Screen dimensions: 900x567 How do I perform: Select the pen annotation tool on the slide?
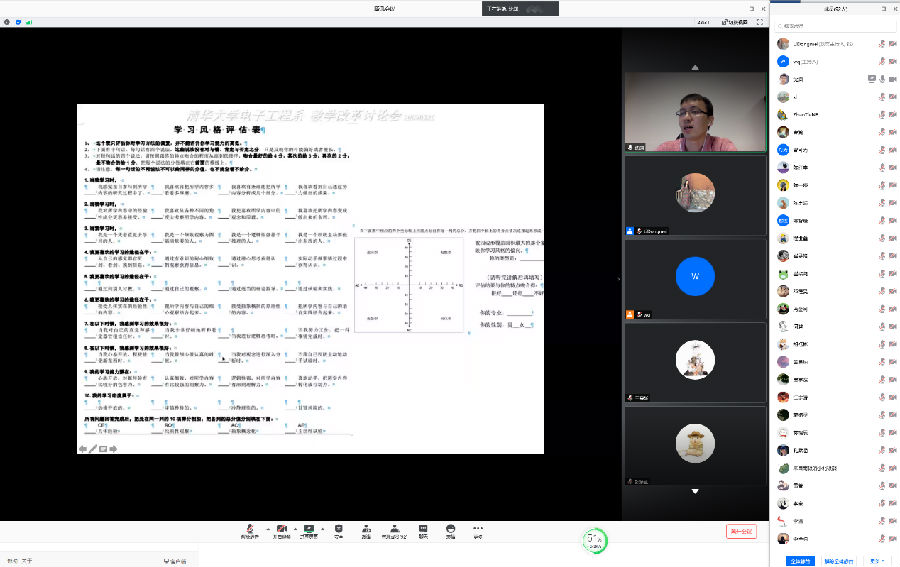click(x=93, y=449)
